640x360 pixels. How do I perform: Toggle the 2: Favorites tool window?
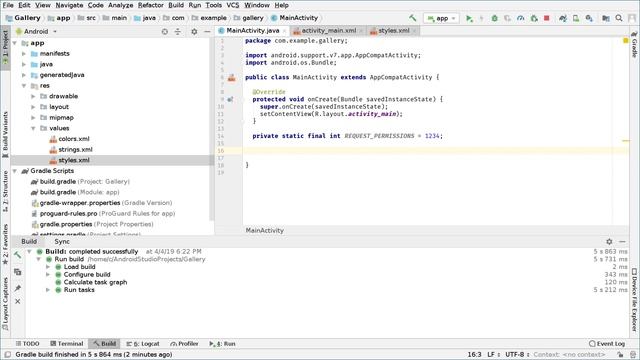coord(5,244)
